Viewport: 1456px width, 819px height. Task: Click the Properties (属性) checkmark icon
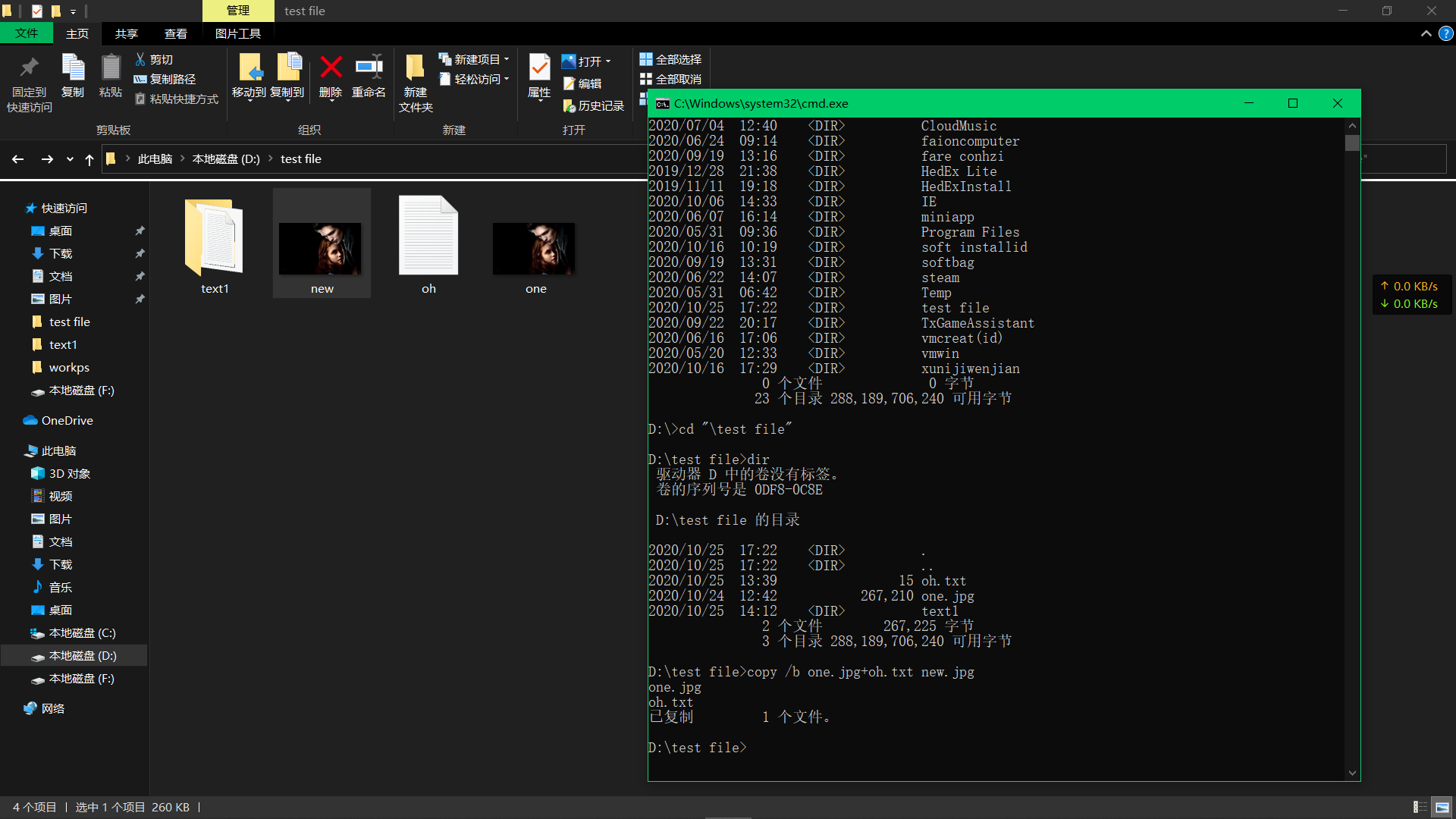click(x=539, y=68)
